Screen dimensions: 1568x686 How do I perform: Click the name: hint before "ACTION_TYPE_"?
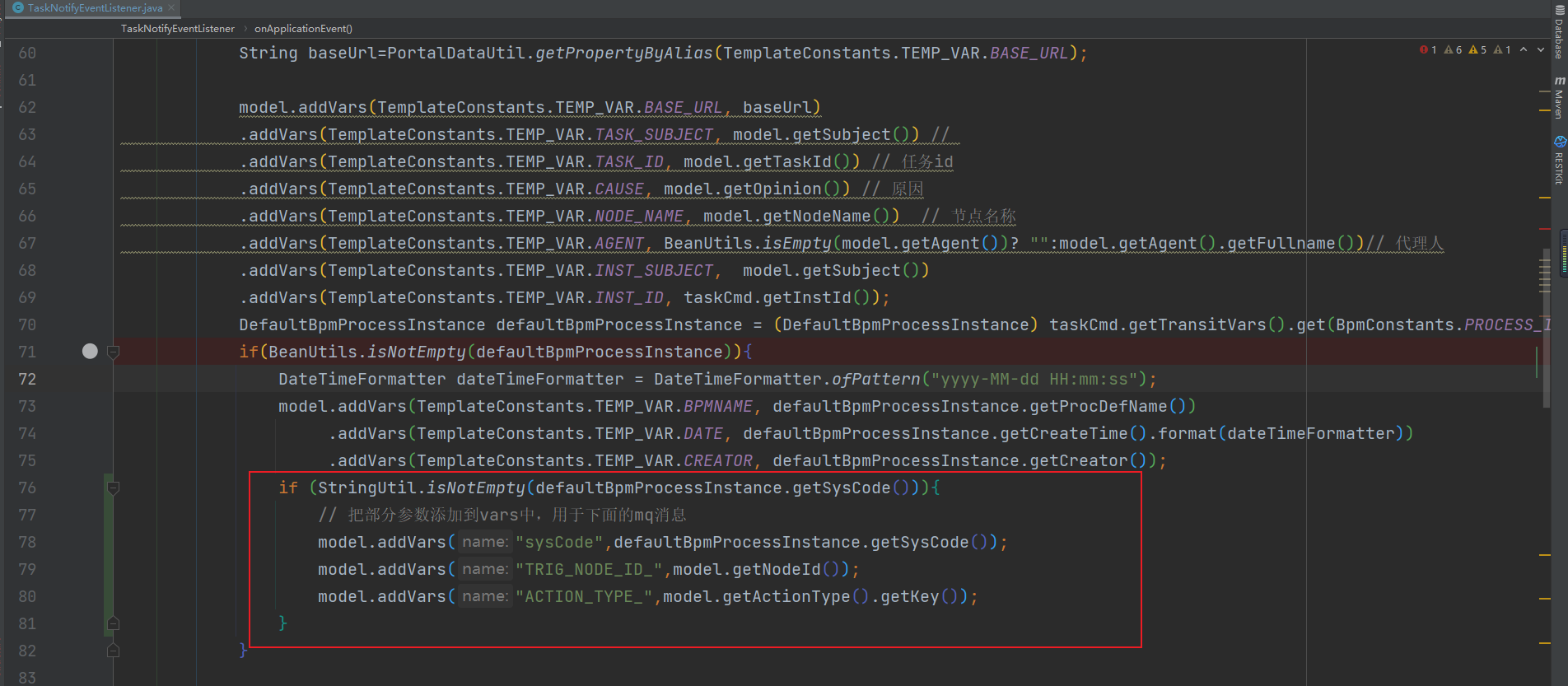coord(485,596)
